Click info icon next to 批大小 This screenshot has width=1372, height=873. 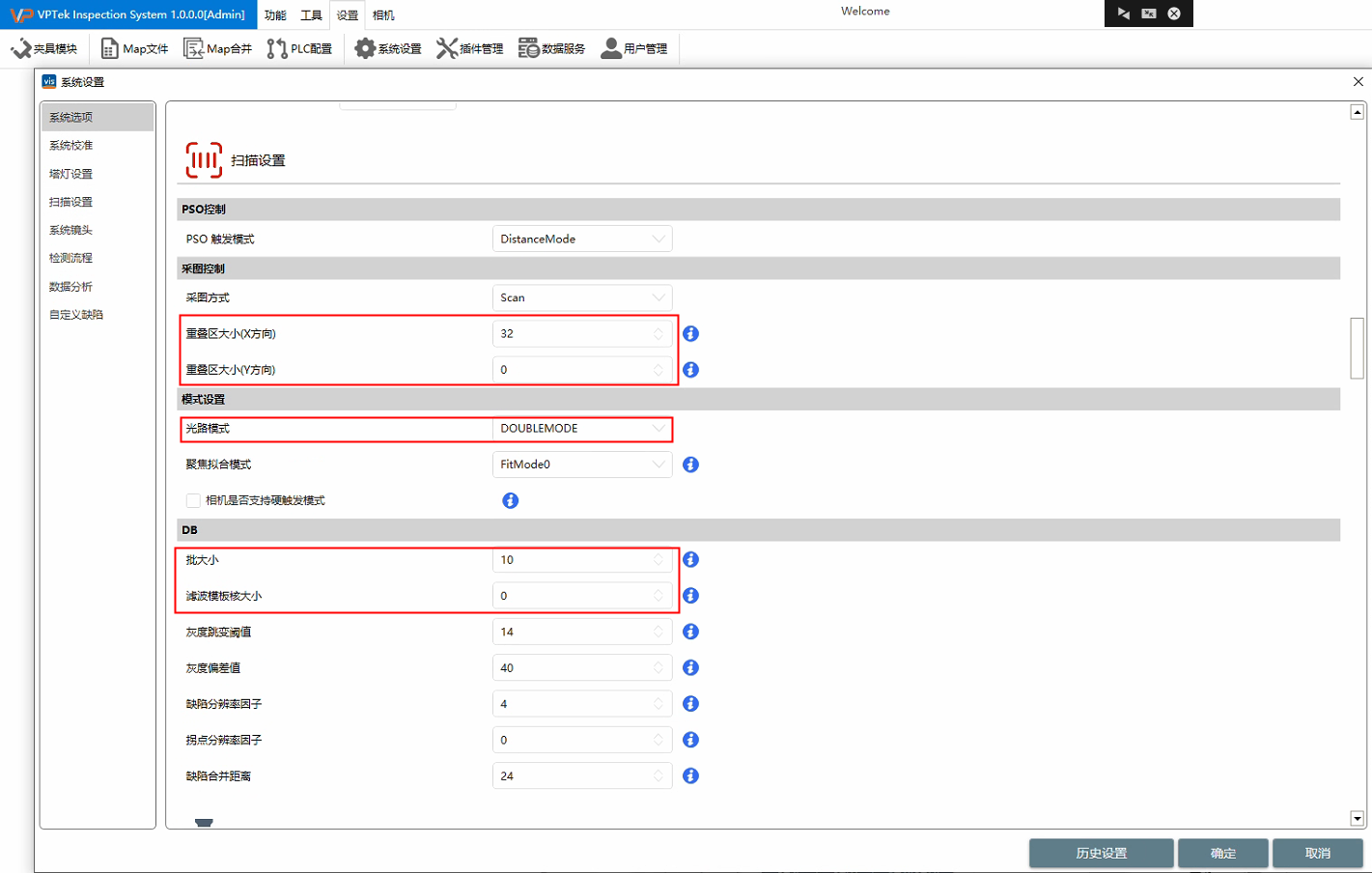click(690, 560)
